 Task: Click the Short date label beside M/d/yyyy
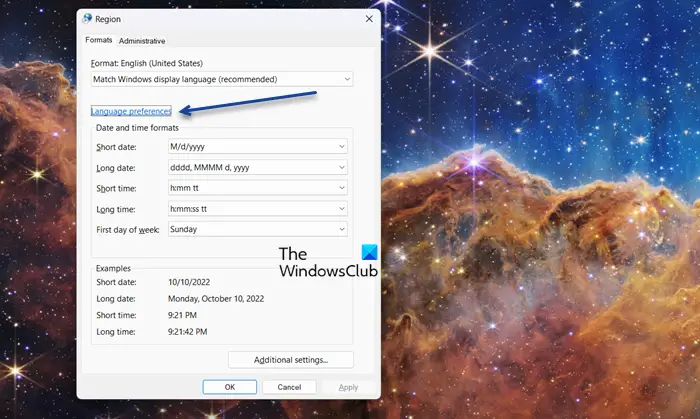[x=116, y=147]
